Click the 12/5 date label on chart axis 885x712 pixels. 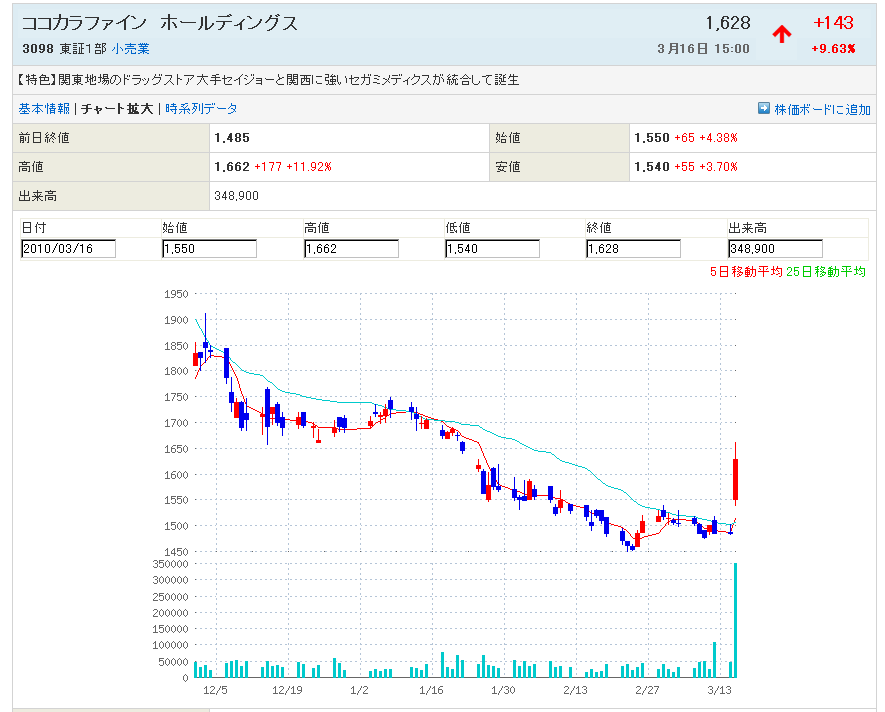pos(213,690)
